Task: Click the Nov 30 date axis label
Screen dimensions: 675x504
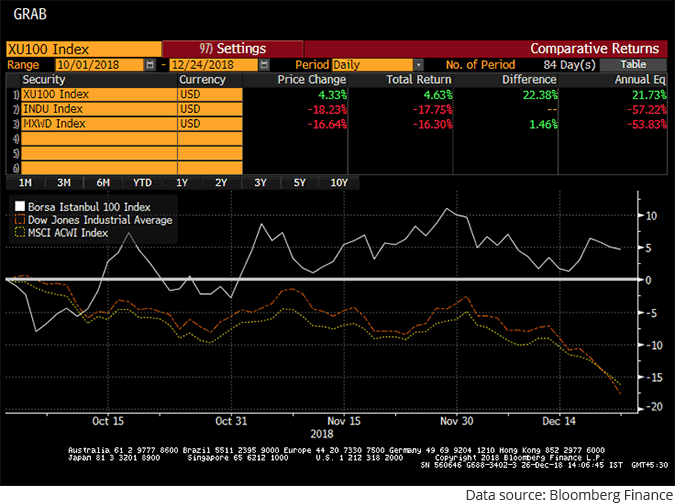Action: 456,421
